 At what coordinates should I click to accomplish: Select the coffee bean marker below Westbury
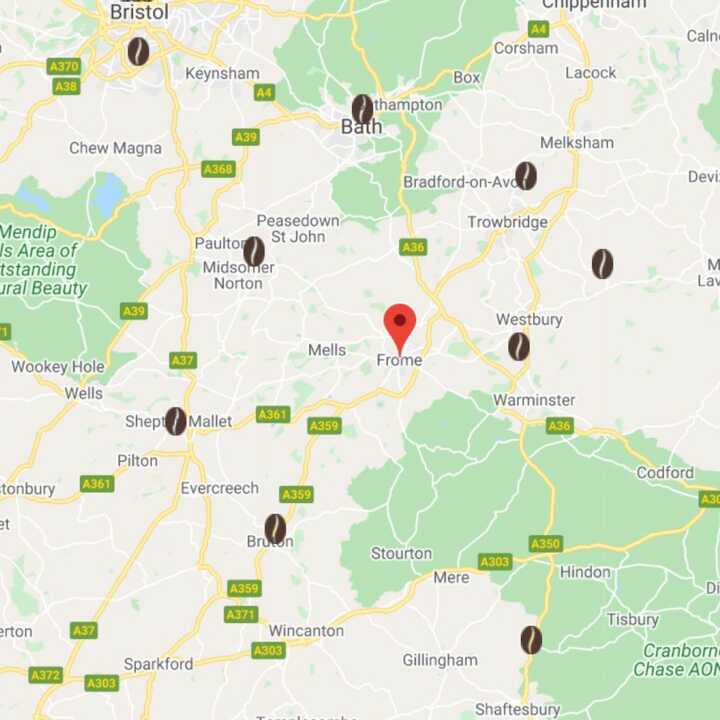pyautogui.click(x=519, y=347)
